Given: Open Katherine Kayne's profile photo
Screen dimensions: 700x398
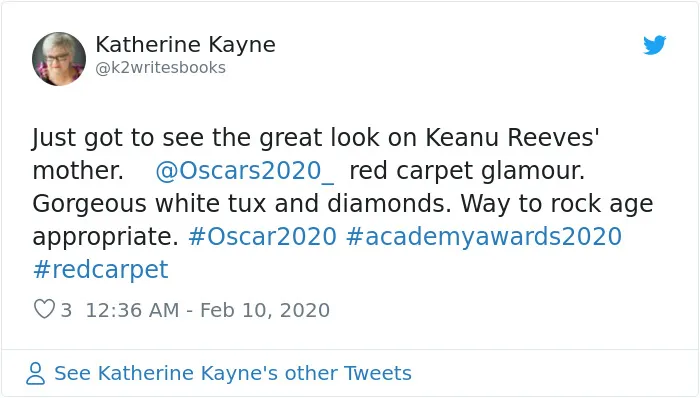Looking at the screenshot, I should (59, 59).
